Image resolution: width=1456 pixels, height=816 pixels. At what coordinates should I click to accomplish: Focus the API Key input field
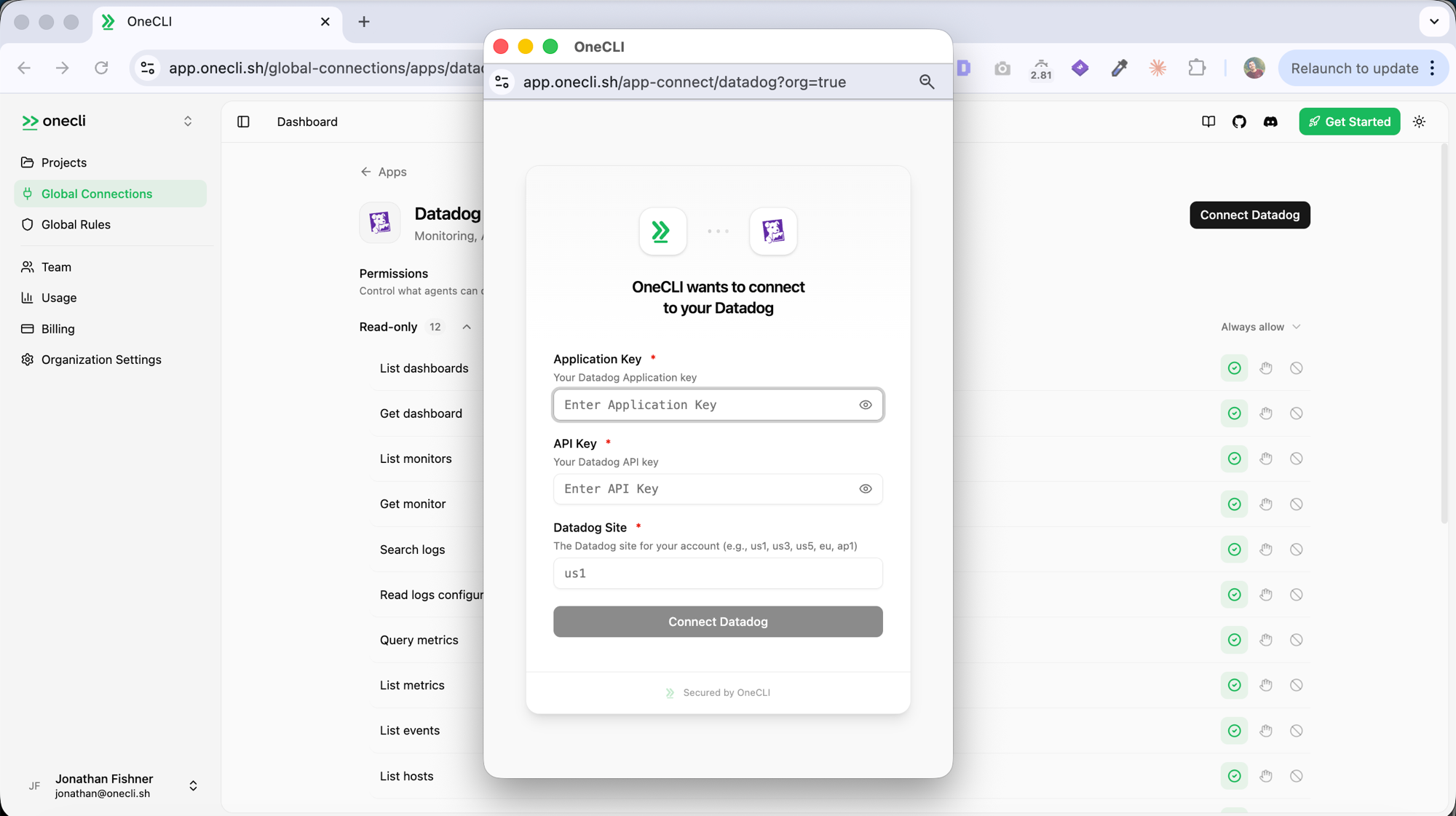pyautogui.click(x=718, y=489)
